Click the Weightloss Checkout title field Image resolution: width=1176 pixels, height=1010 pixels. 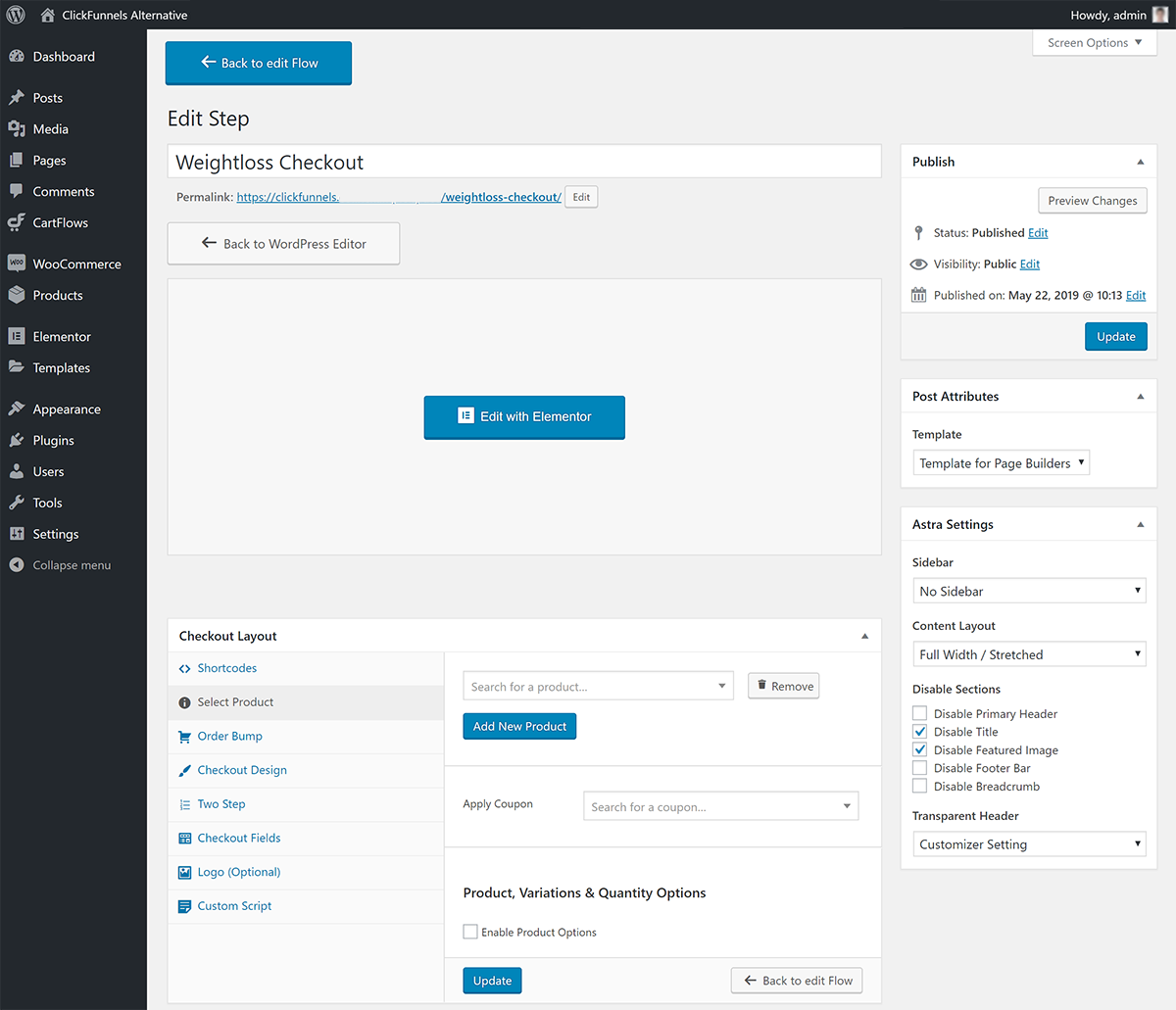[524, 162]
